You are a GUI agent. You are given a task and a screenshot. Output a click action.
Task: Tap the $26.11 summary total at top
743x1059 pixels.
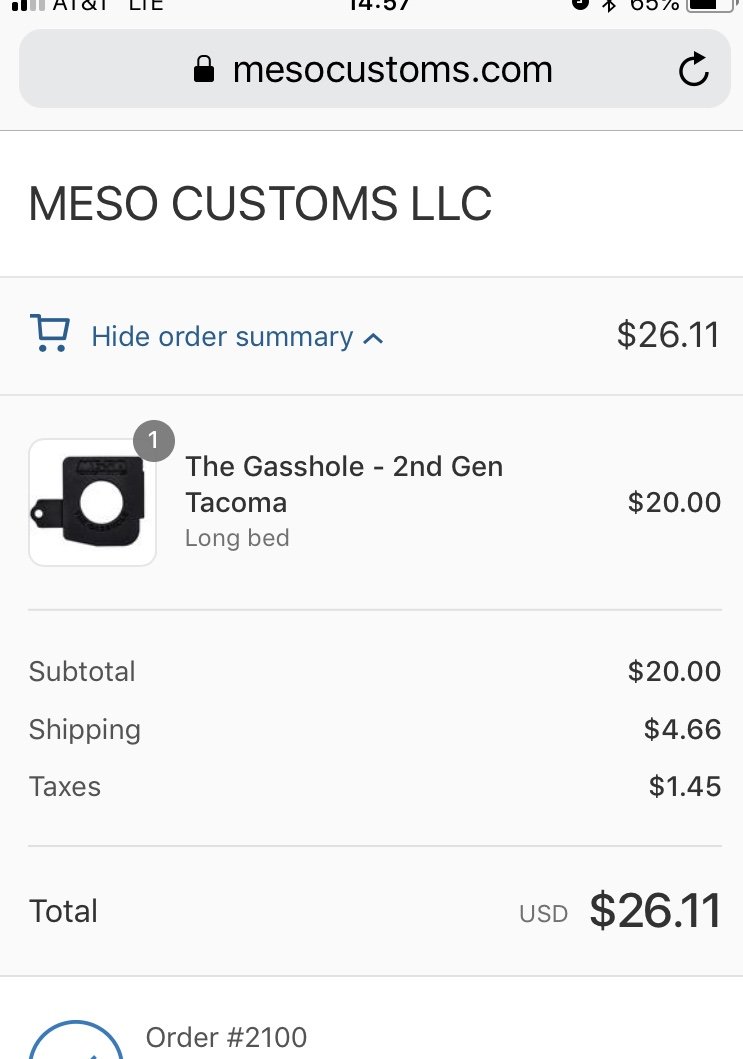(668, 335)
